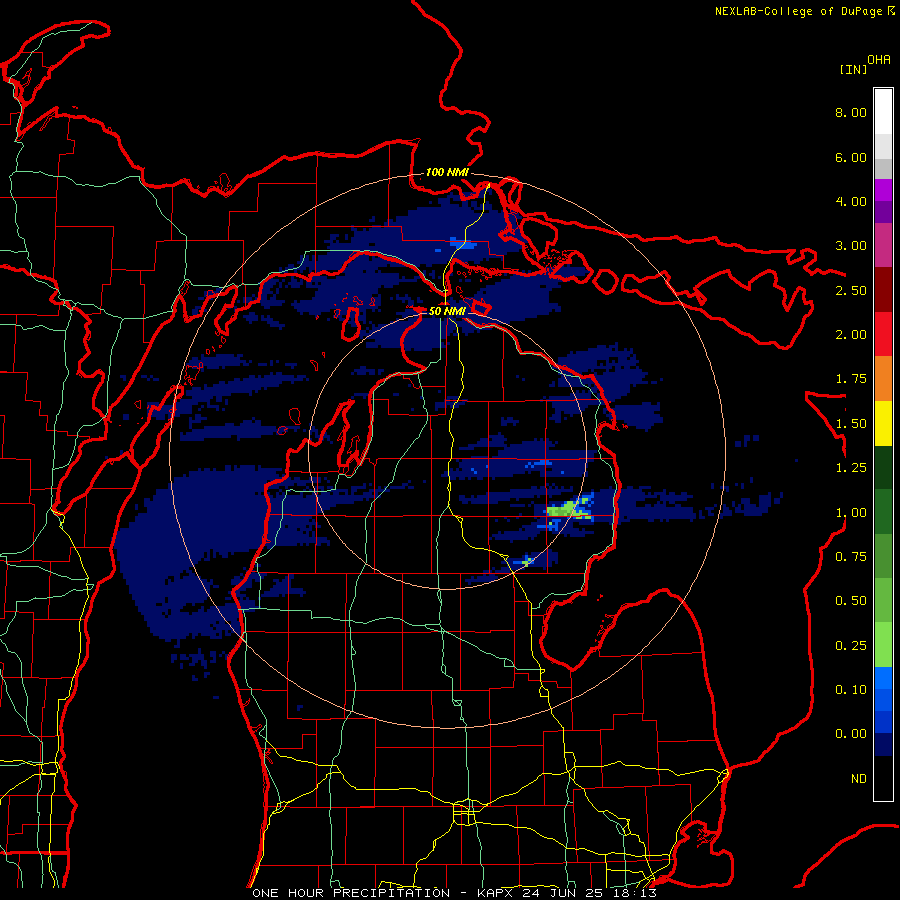The width and height of the screenshot is (900, 900).
Task: Select the white color swatch atop the legend
Action: coord(883,112)
